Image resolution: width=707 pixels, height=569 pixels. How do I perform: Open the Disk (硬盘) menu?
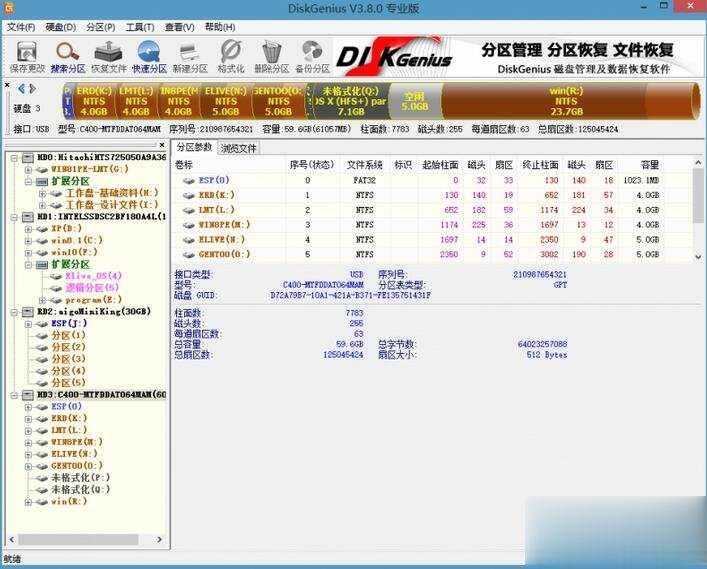coord(61,28)
